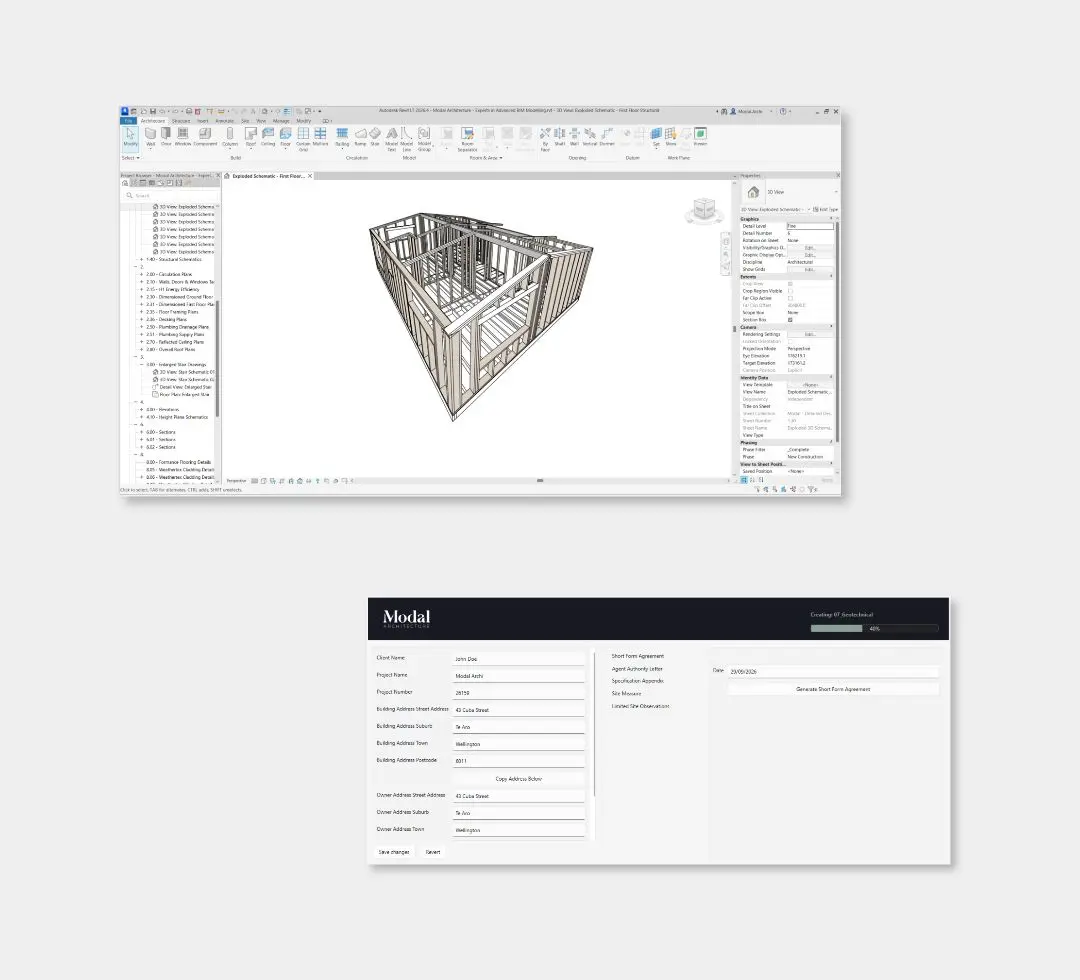Choose the Model Group tool
Image resolution: width=1080 pixels, height=980 pixels.
tap(424, 138)
